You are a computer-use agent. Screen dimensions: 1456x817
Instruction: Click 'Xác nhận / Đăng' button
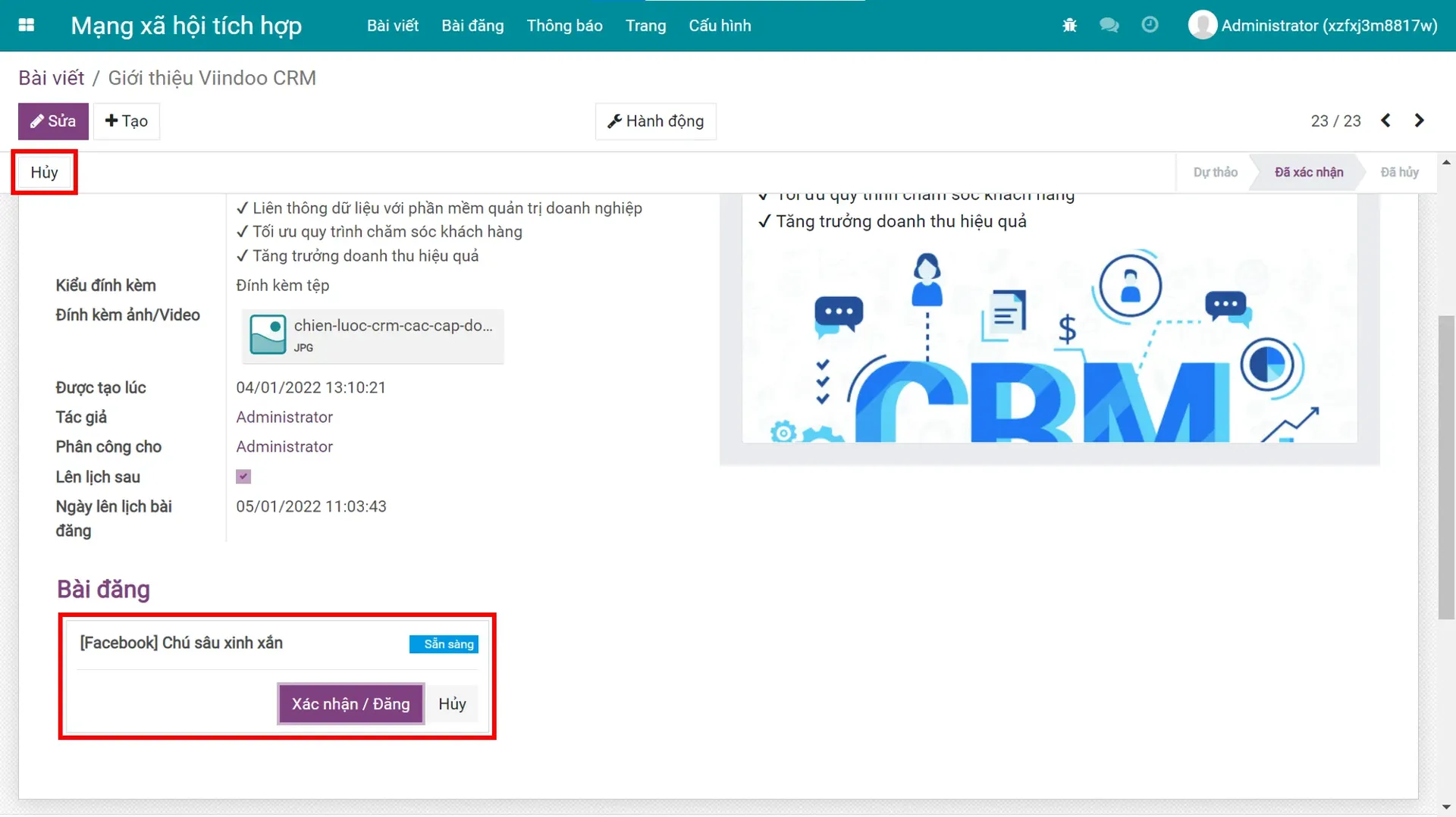[x=350, y=703]
